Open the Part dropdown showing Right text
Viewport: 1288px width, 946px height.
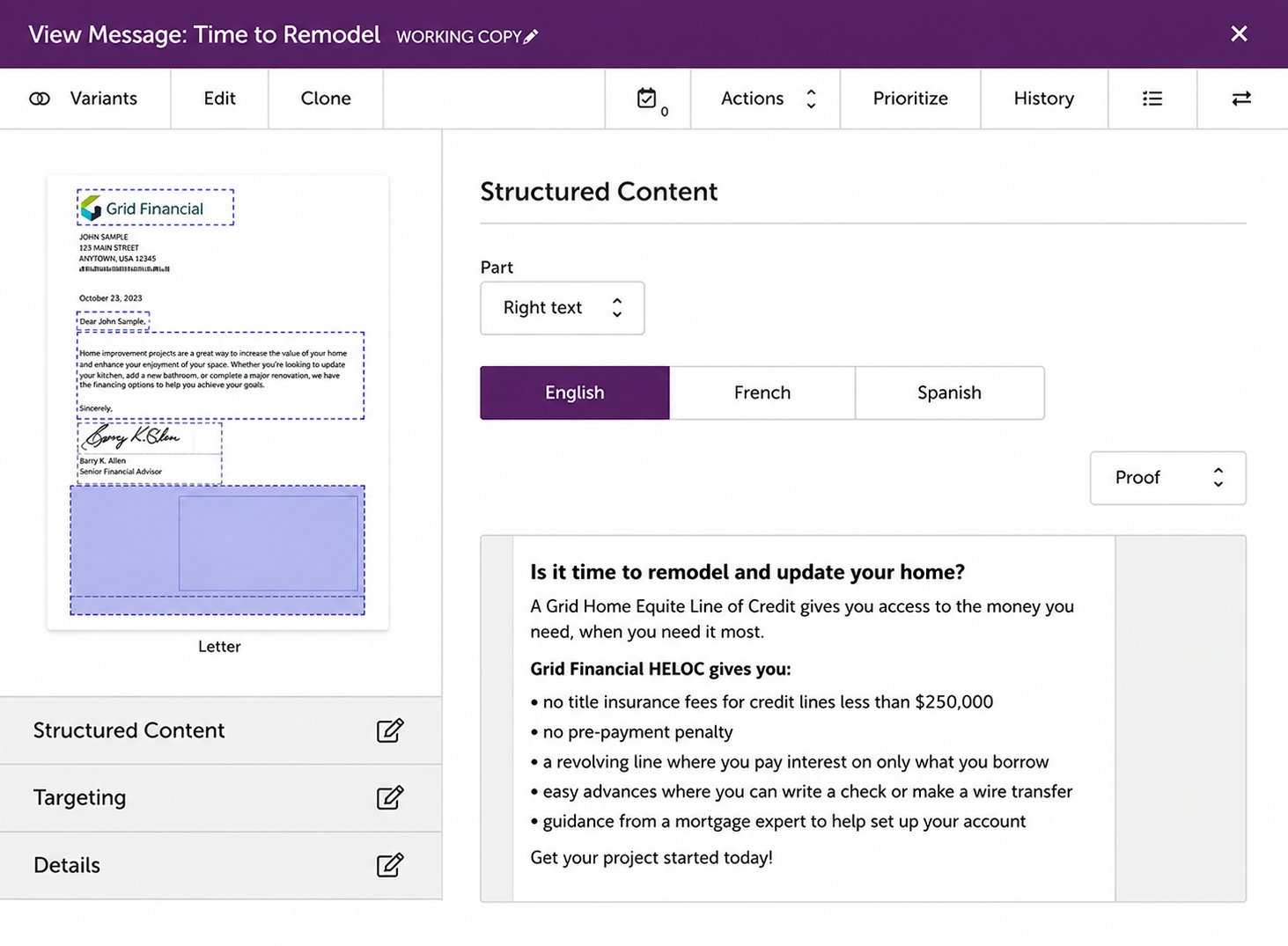563,308
